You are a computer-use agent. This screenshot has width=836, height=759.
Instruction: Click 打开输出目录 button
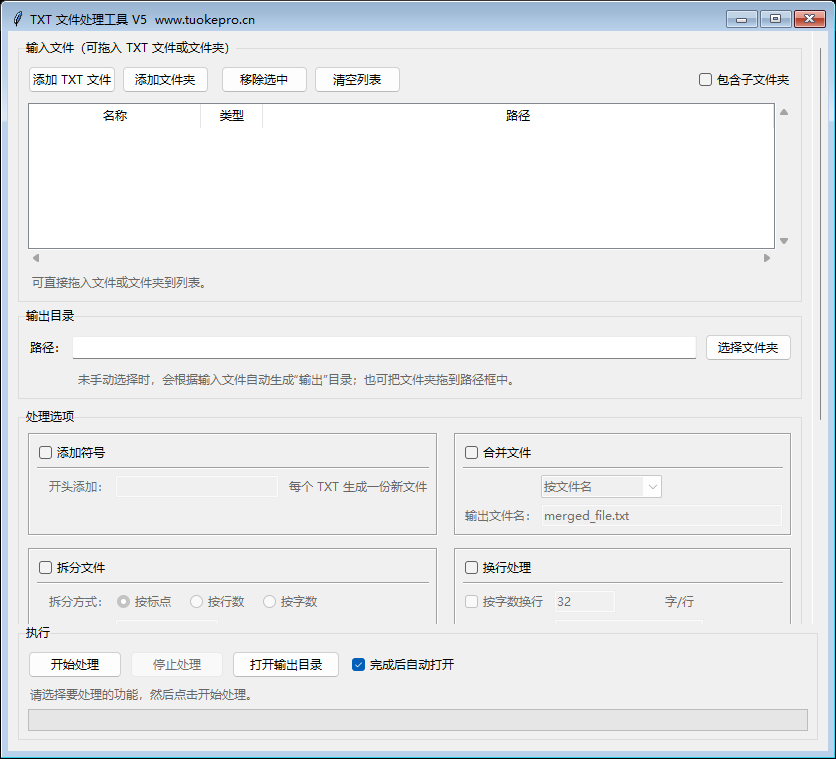[286, 665]
